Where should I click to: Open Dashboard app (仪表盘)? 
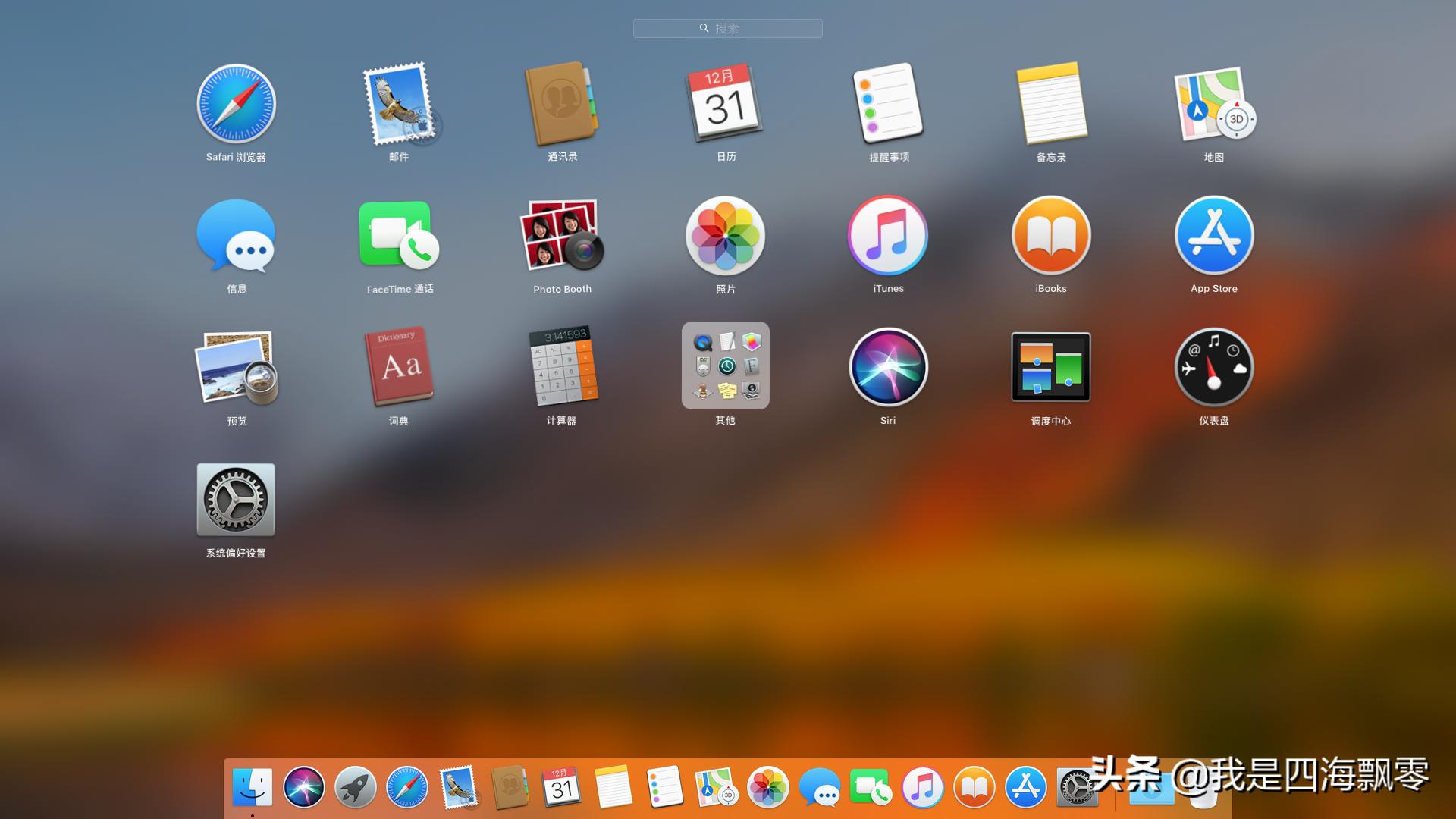click(x=1214, y=368)
